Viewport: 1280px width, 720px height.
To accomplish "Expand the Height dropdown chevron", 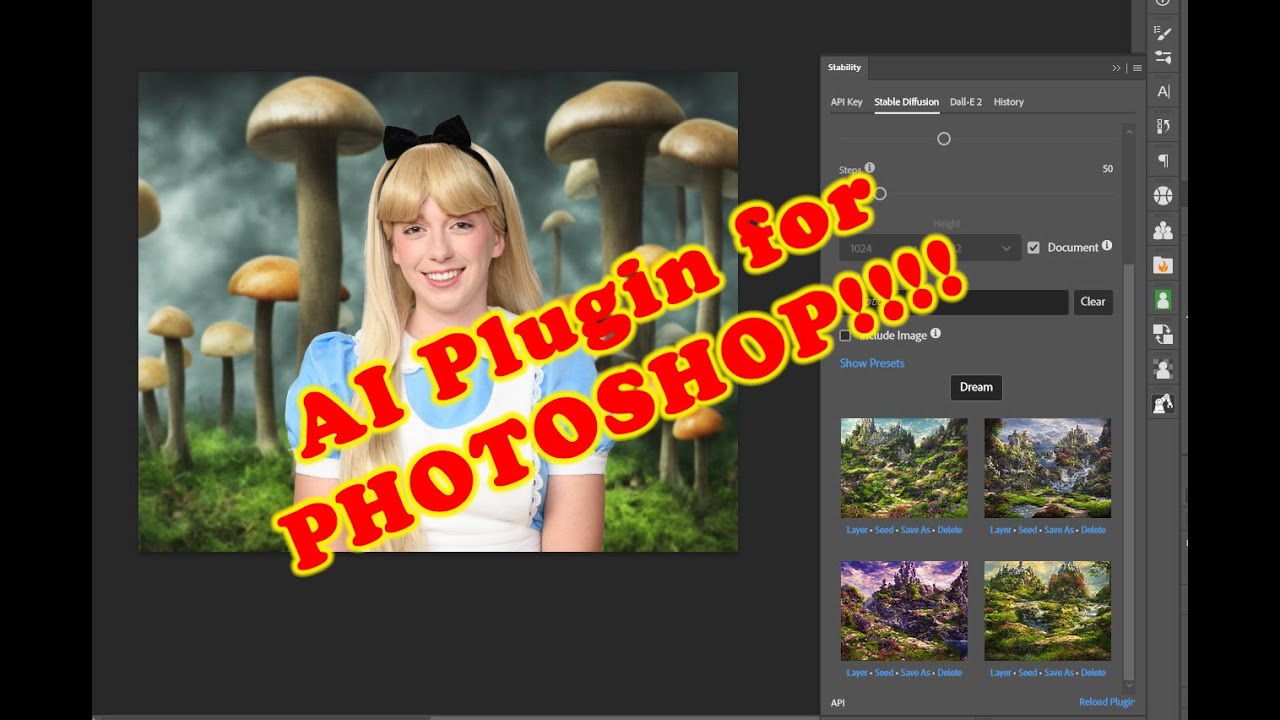I will tap(1006, 248).
